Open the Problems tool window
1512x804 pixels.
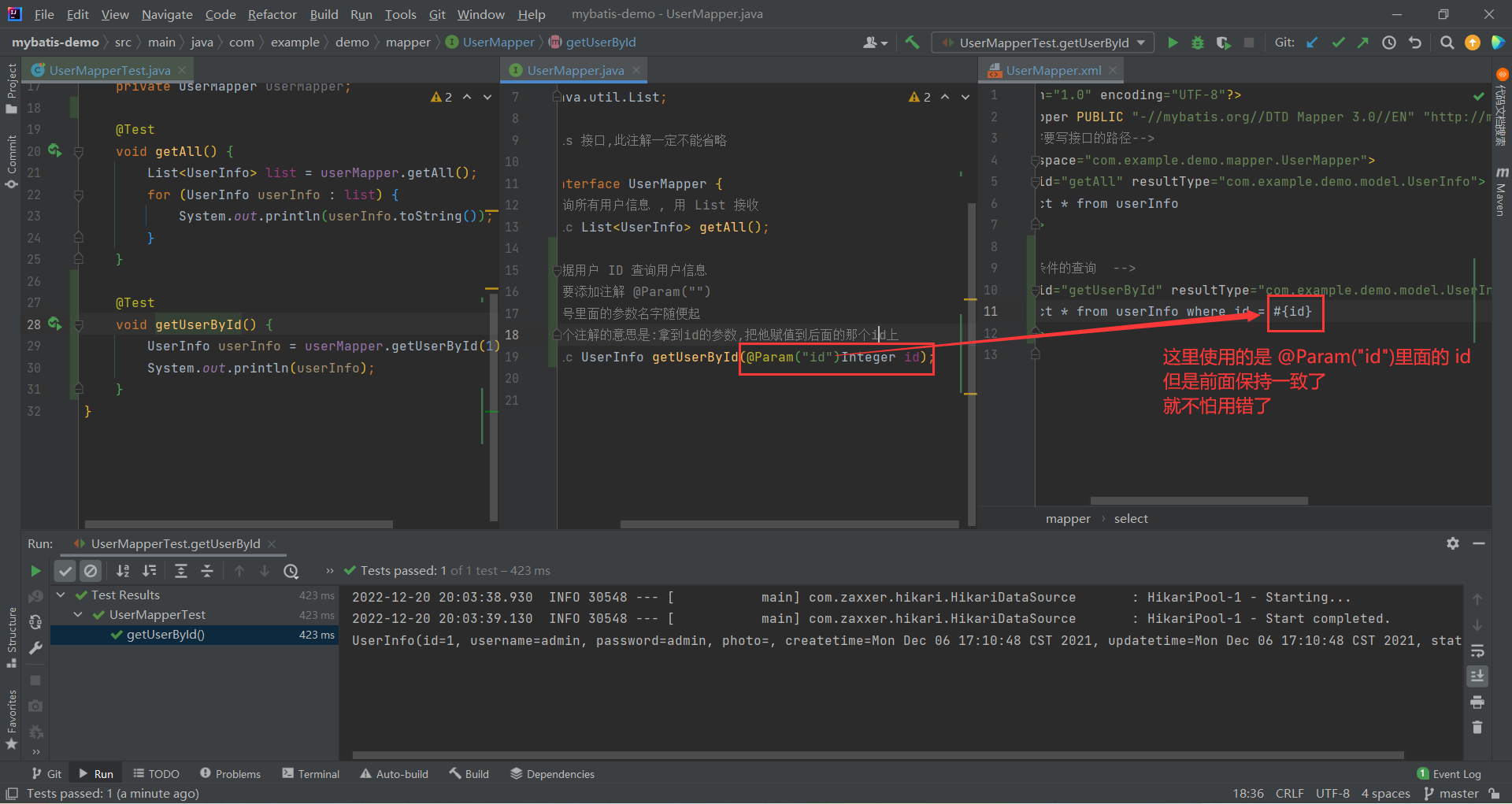(x=230, y=774)
